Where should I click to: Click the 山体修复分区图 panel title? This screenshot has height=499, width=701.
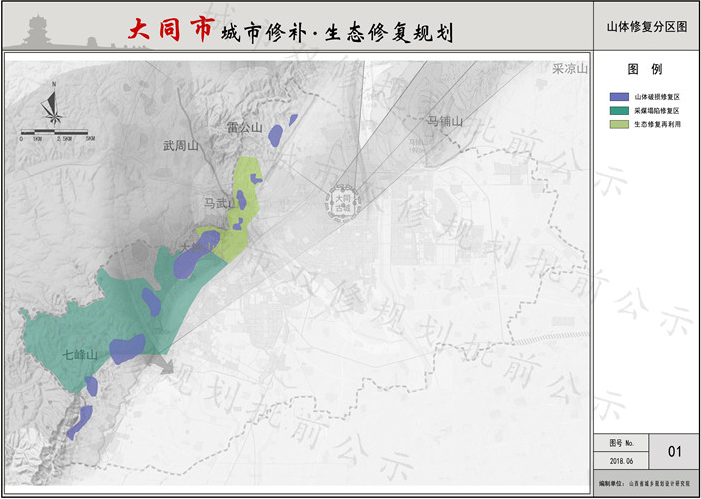point(647,28)
